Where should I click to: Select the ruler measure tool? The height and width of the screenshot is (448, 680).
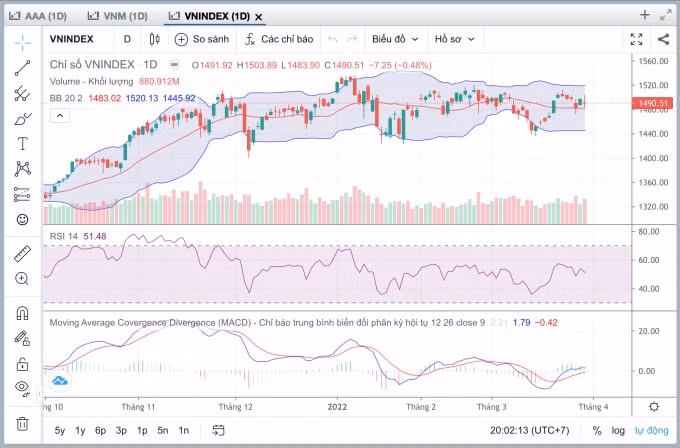pyautogui.click(x=22, y=254)
